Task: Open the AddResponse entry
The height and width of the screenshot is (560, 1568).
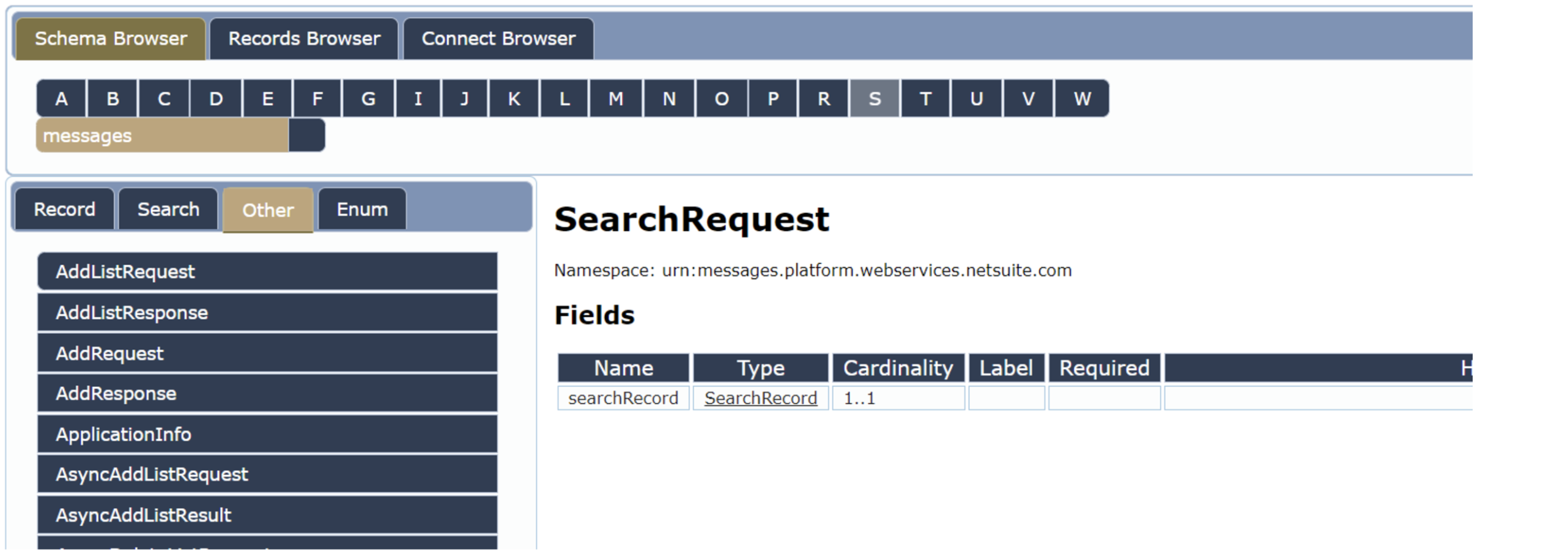Action: tap(267, 394)
